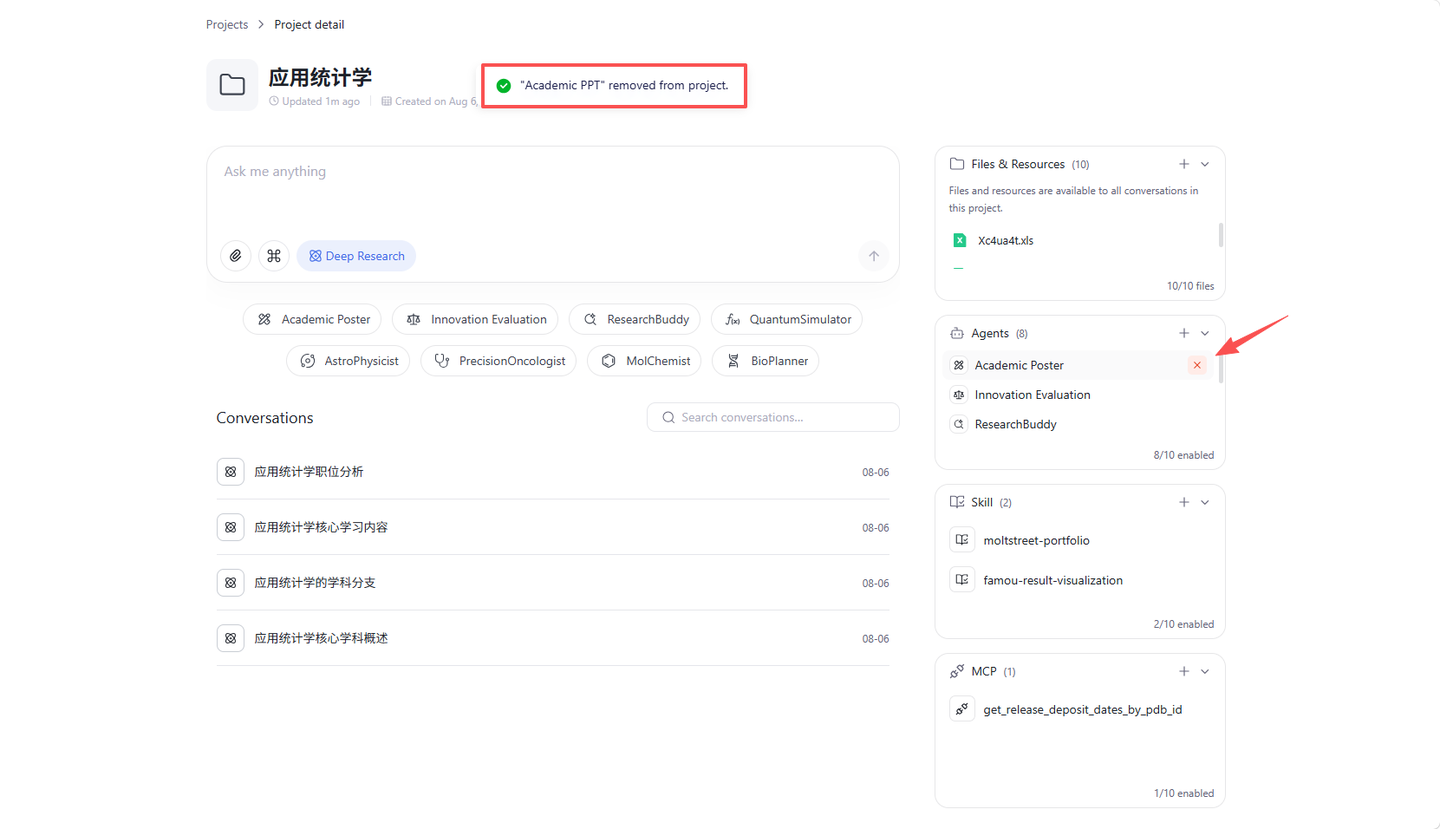This screenshot has height=829, width=1440.
Task: Select the Academic Poster agent chip
Action: 313,320
